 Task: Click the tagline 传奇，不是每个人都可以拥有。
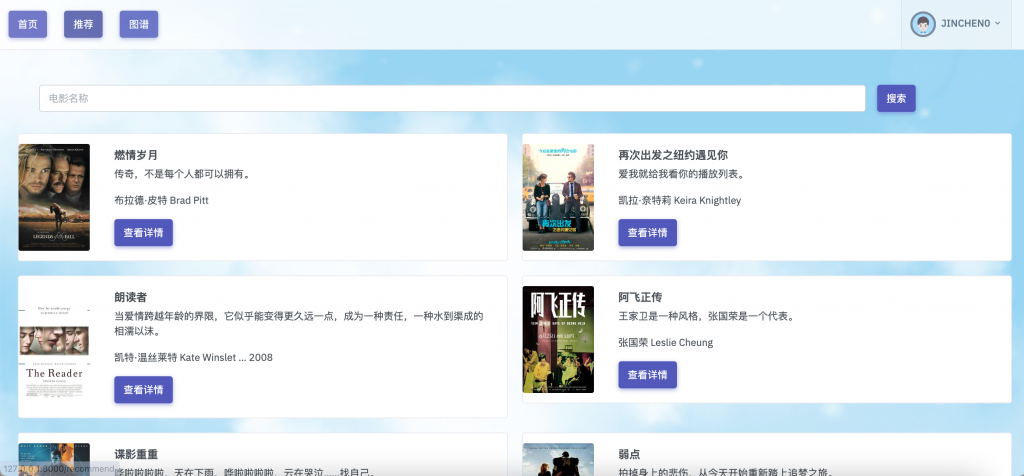point(183,174)
